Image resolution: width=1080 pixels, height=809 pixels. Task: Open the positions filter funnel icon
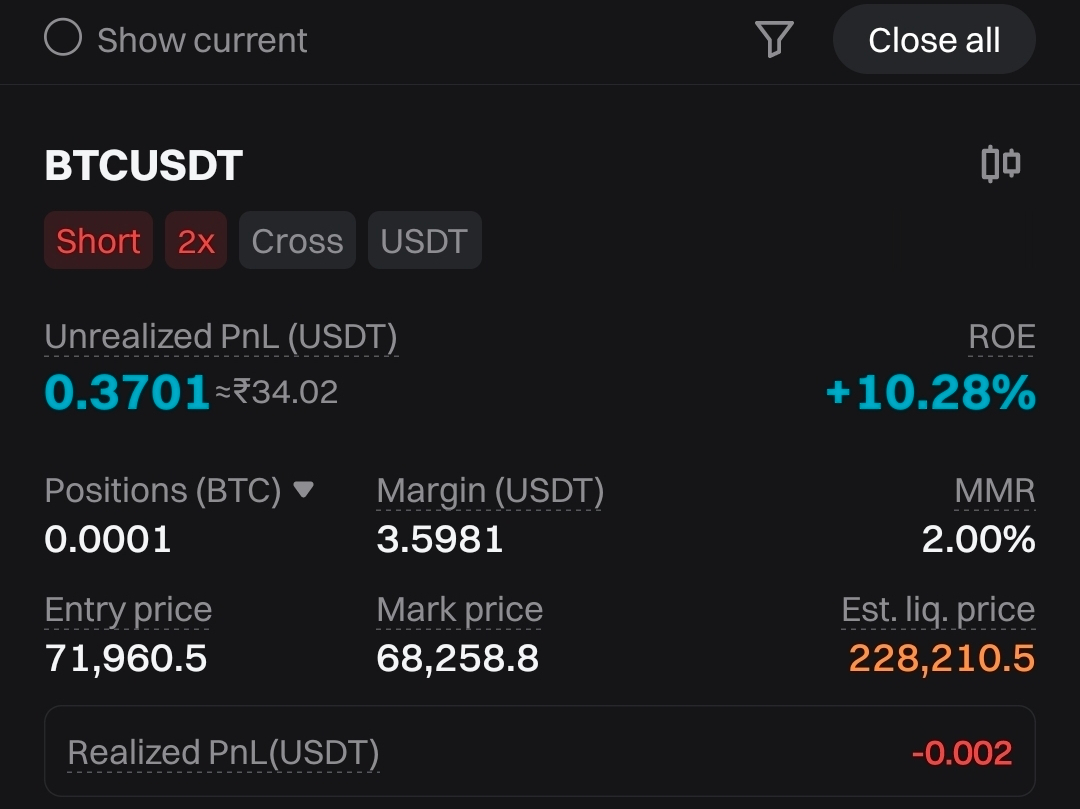coord(774,40)
